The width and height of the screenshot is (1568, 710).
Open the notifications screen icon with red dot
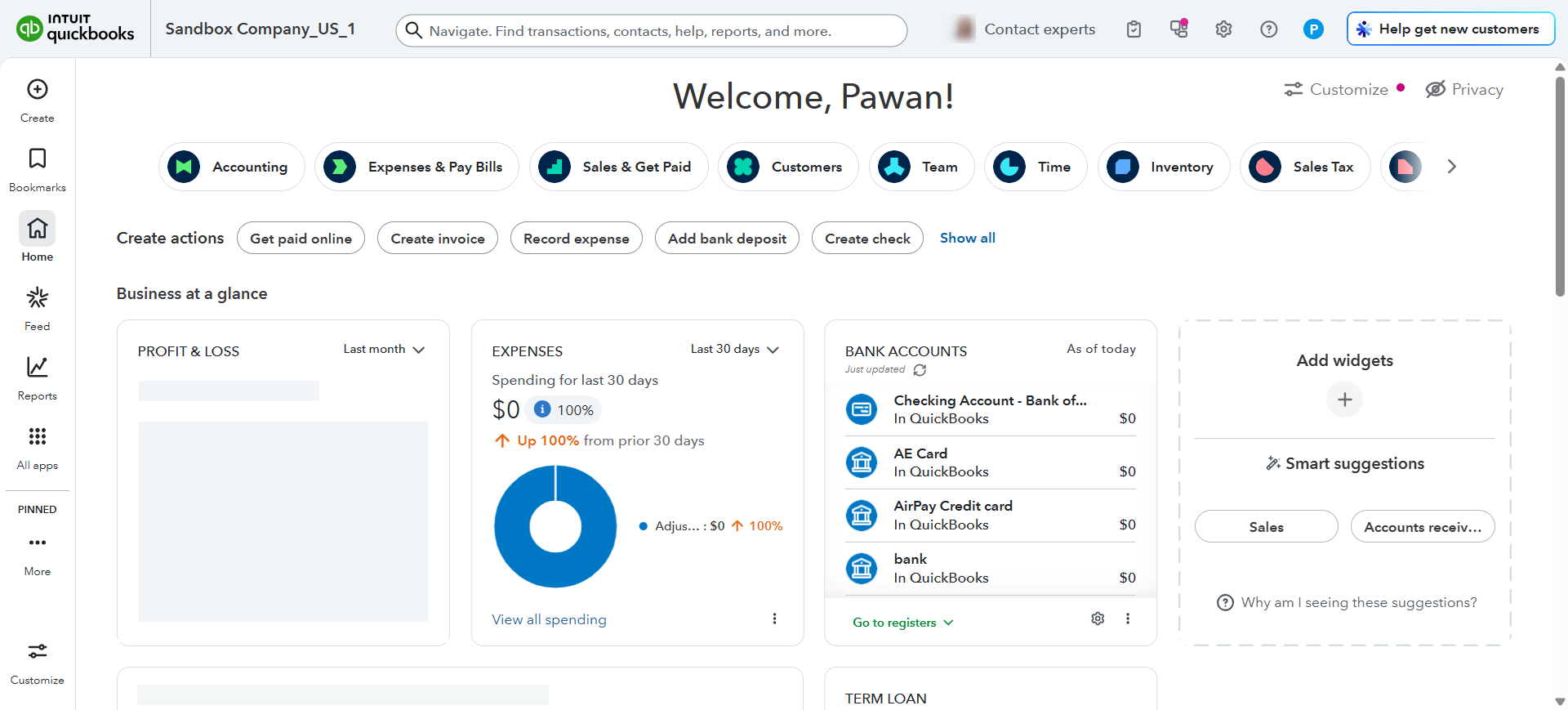1178,29
